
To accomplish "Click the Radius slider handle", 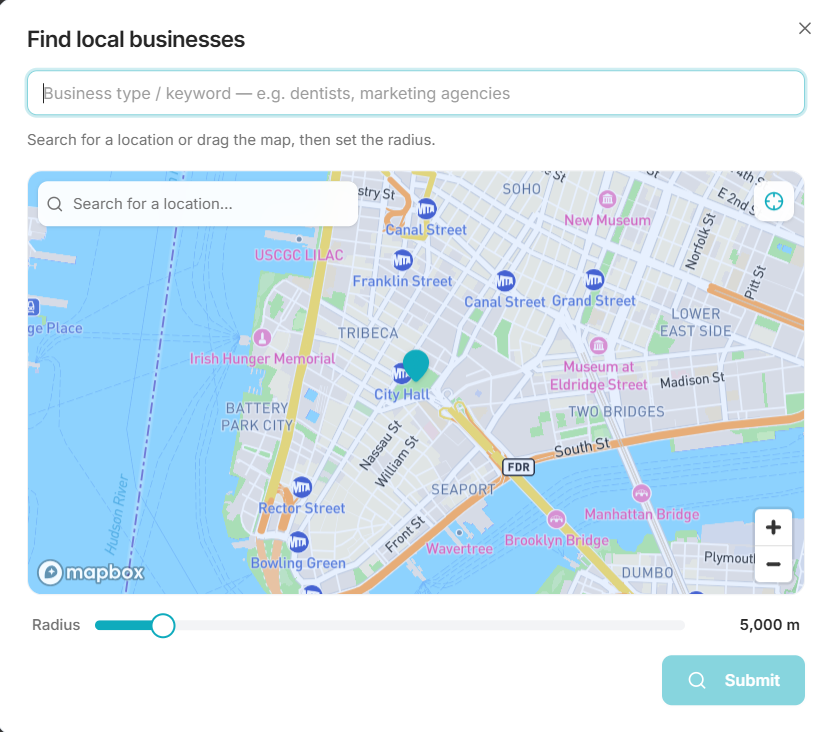I will tap(163, 625).
